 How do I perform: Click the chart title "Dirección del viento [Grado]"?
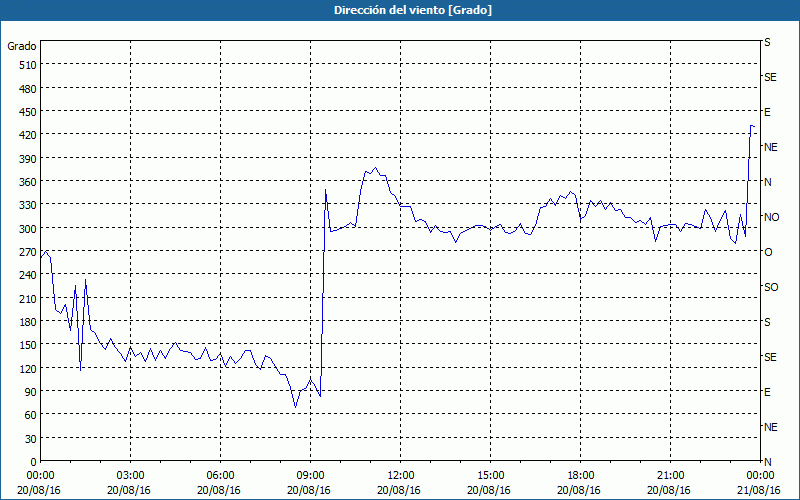click(x=413, y=10)
